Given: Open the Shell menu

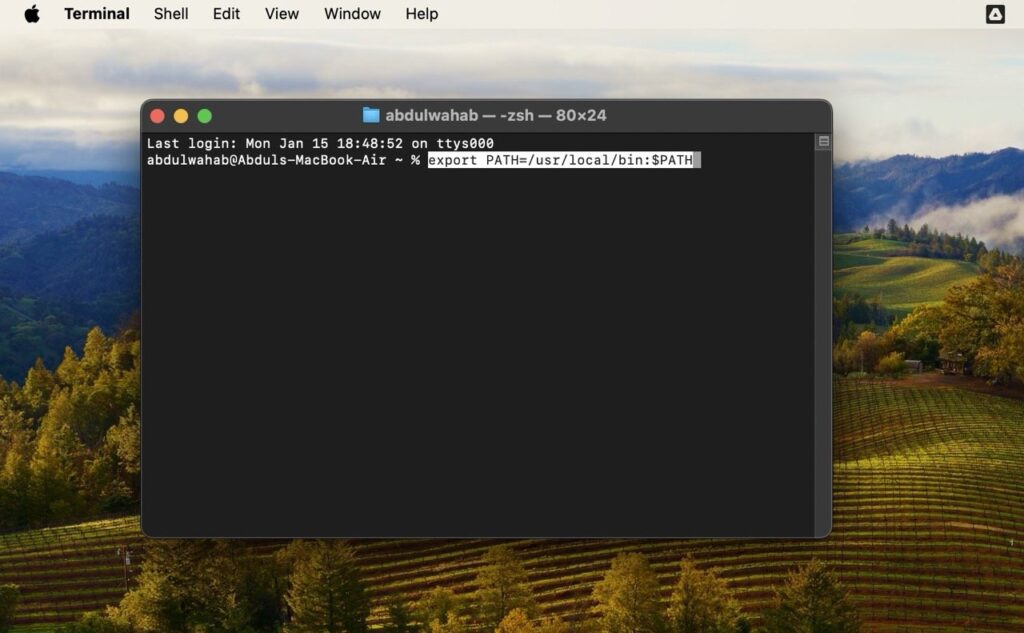Looking at the screenshot, I should [170, 14].
